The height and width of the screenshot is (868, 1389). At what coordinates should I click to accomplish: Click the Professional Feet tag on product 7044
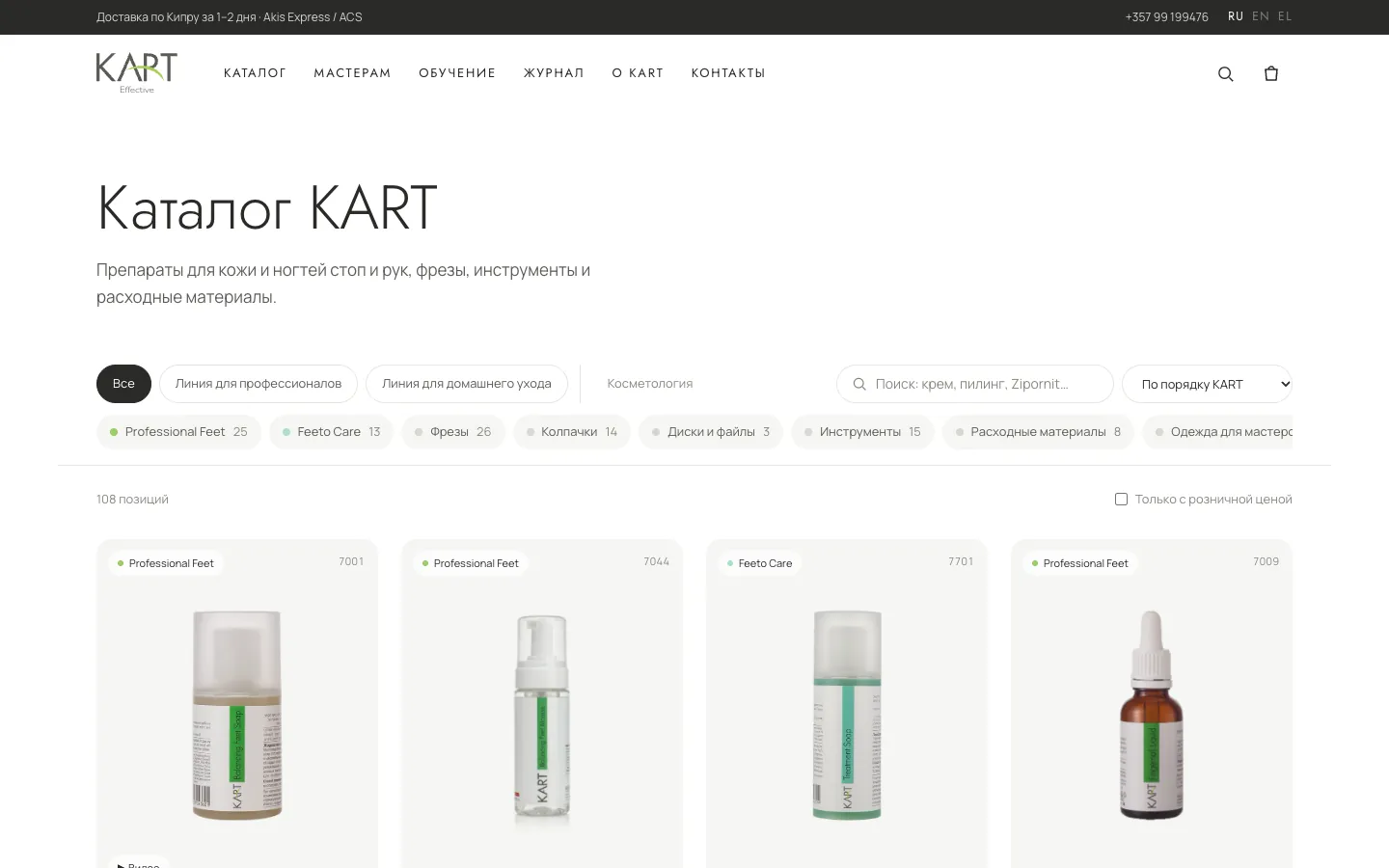coord(471,563)
